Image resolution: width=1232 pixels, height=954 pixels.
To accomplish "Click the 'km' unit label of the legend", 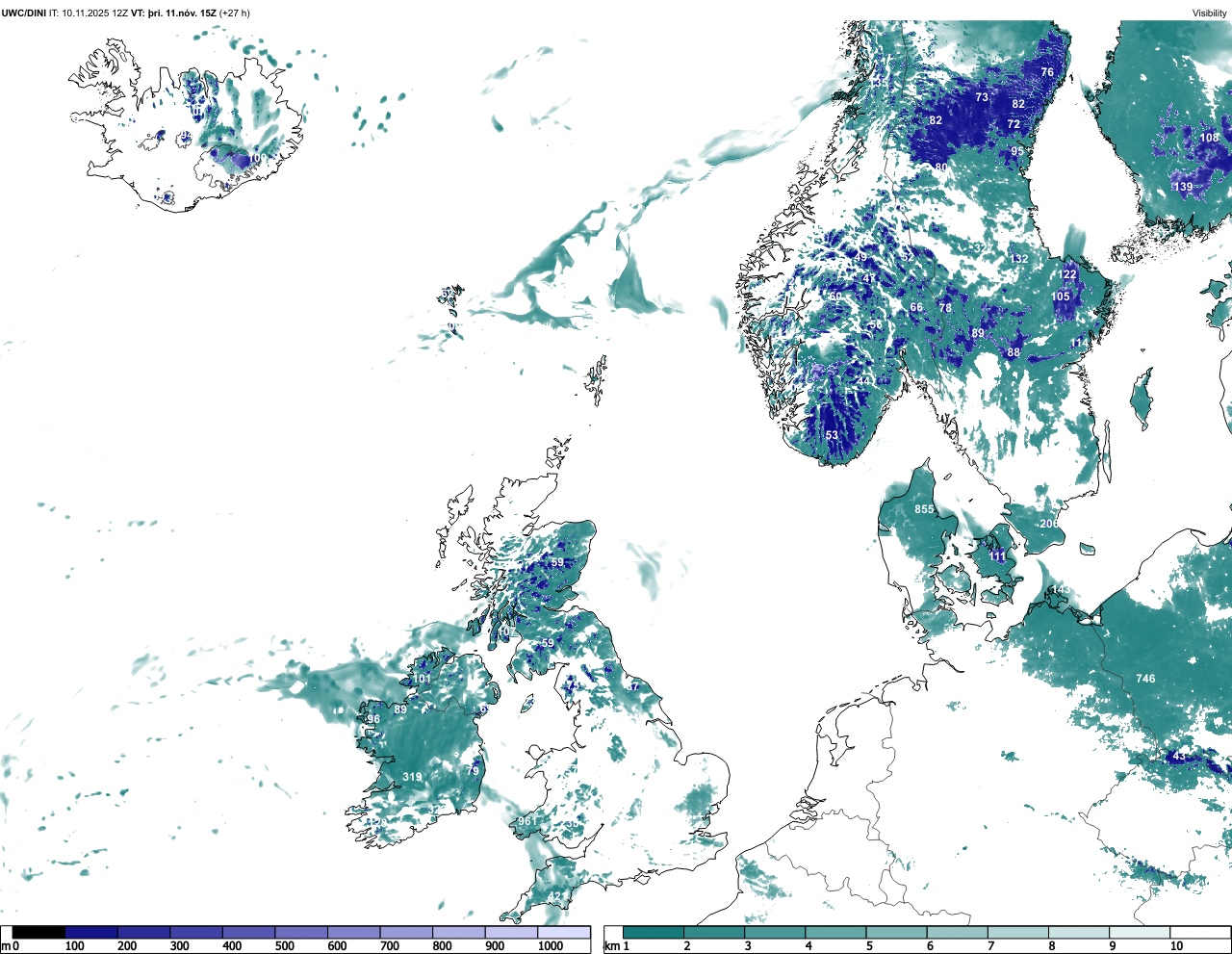I will 611,946.
